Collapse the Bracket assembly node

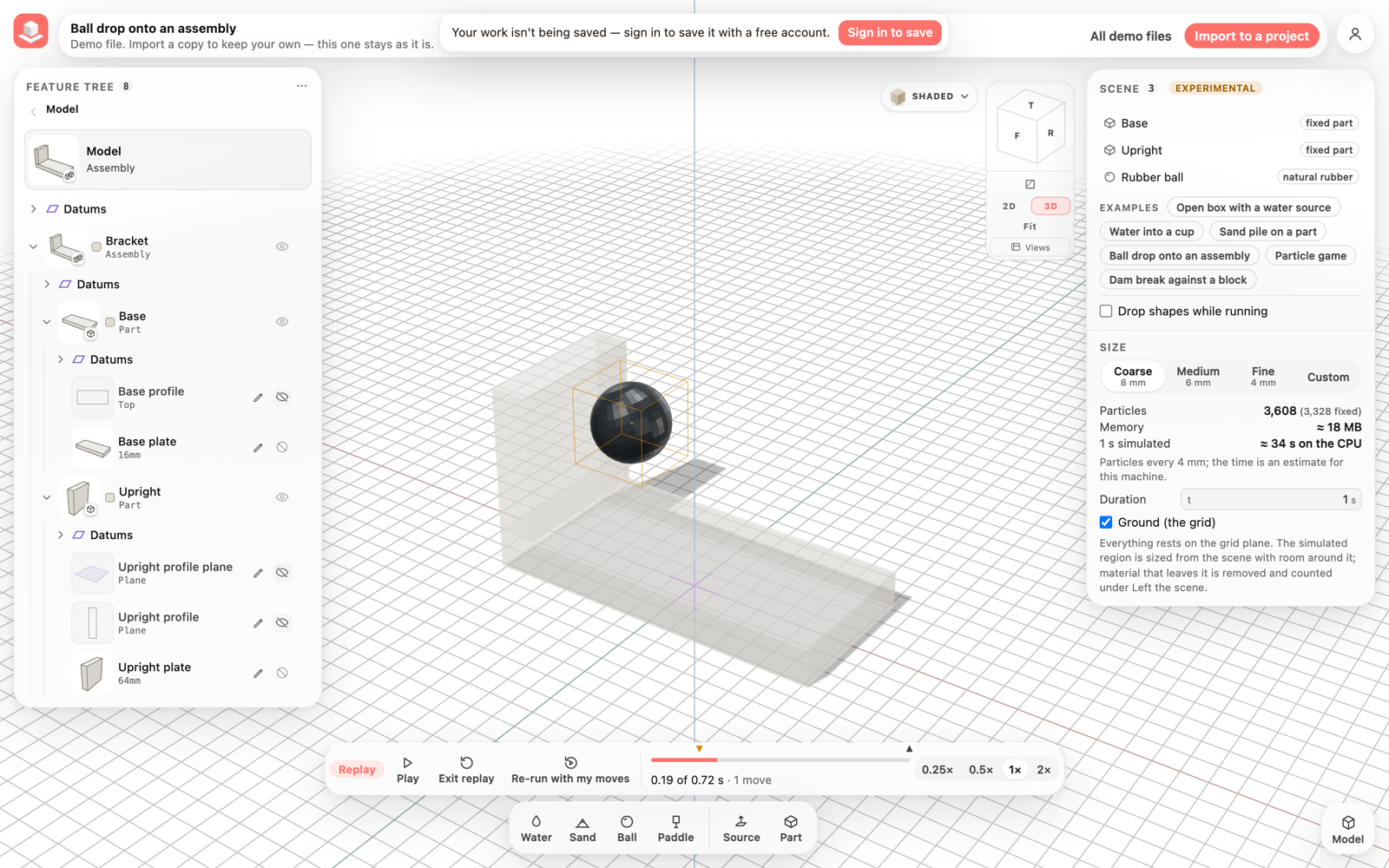pos(33,247)
